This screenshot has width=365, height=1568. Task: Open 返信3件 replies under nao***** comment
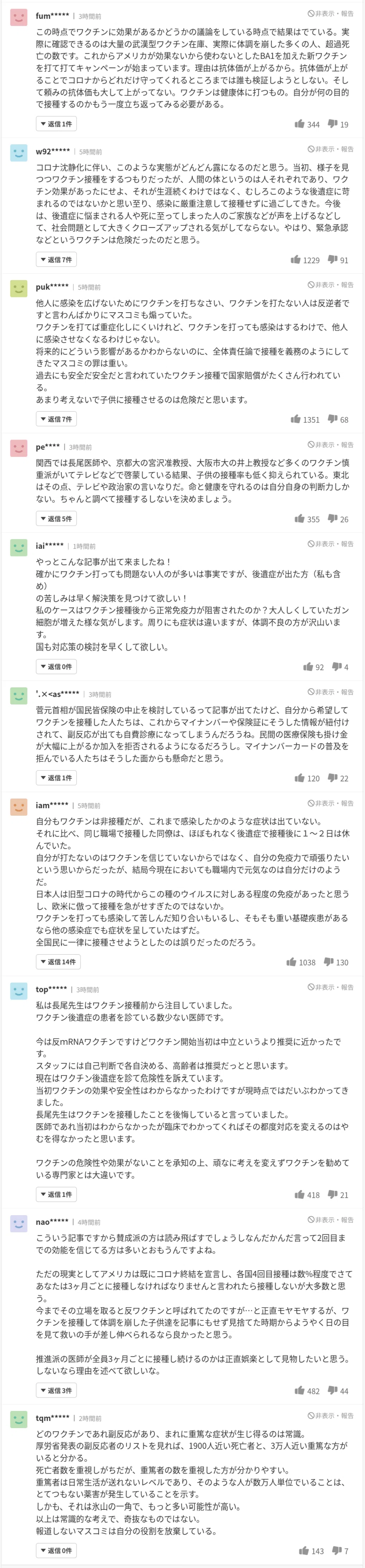tap(56, 1391)
